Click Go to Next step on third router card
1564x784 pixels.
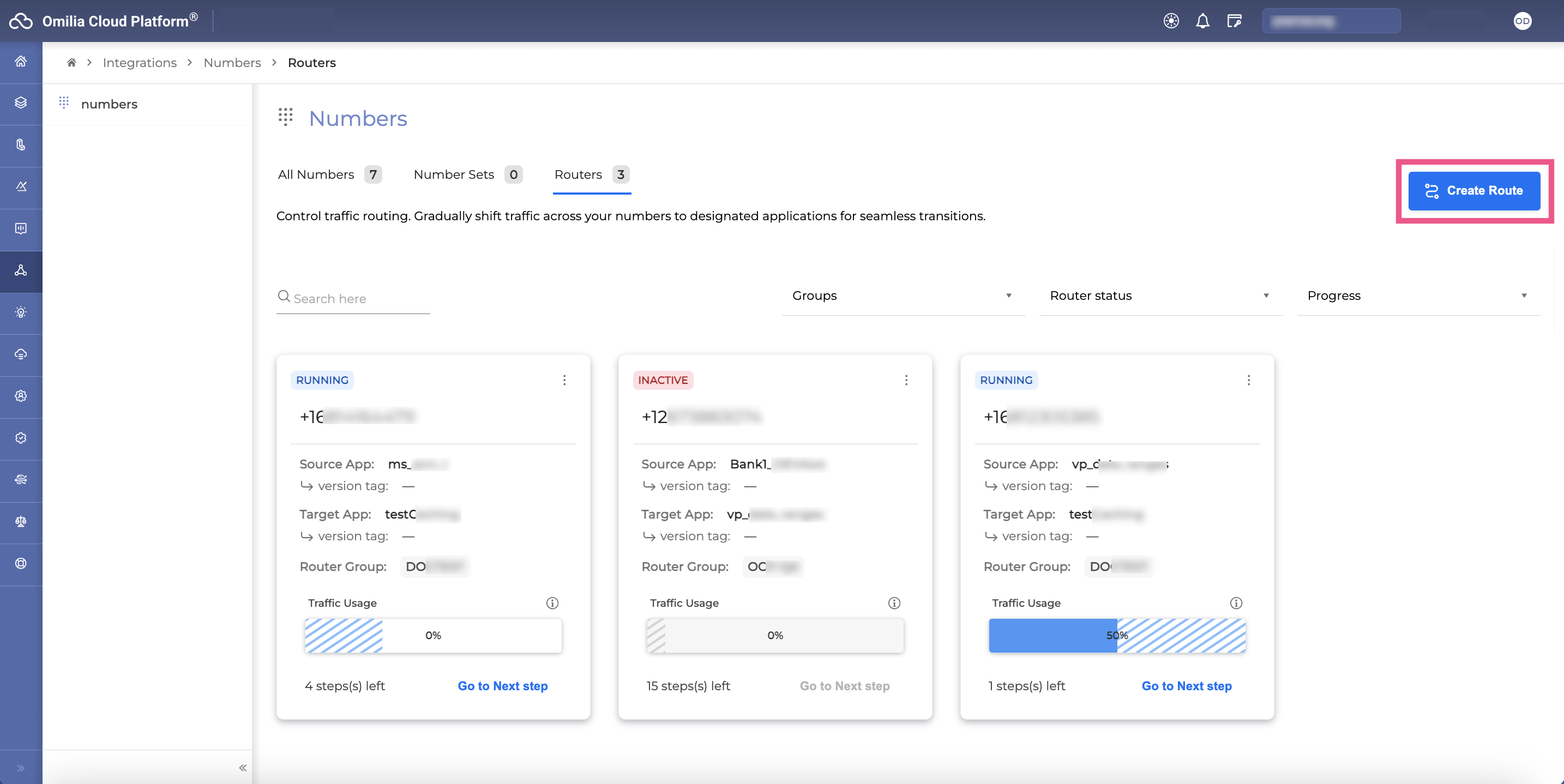[1187, 686]
